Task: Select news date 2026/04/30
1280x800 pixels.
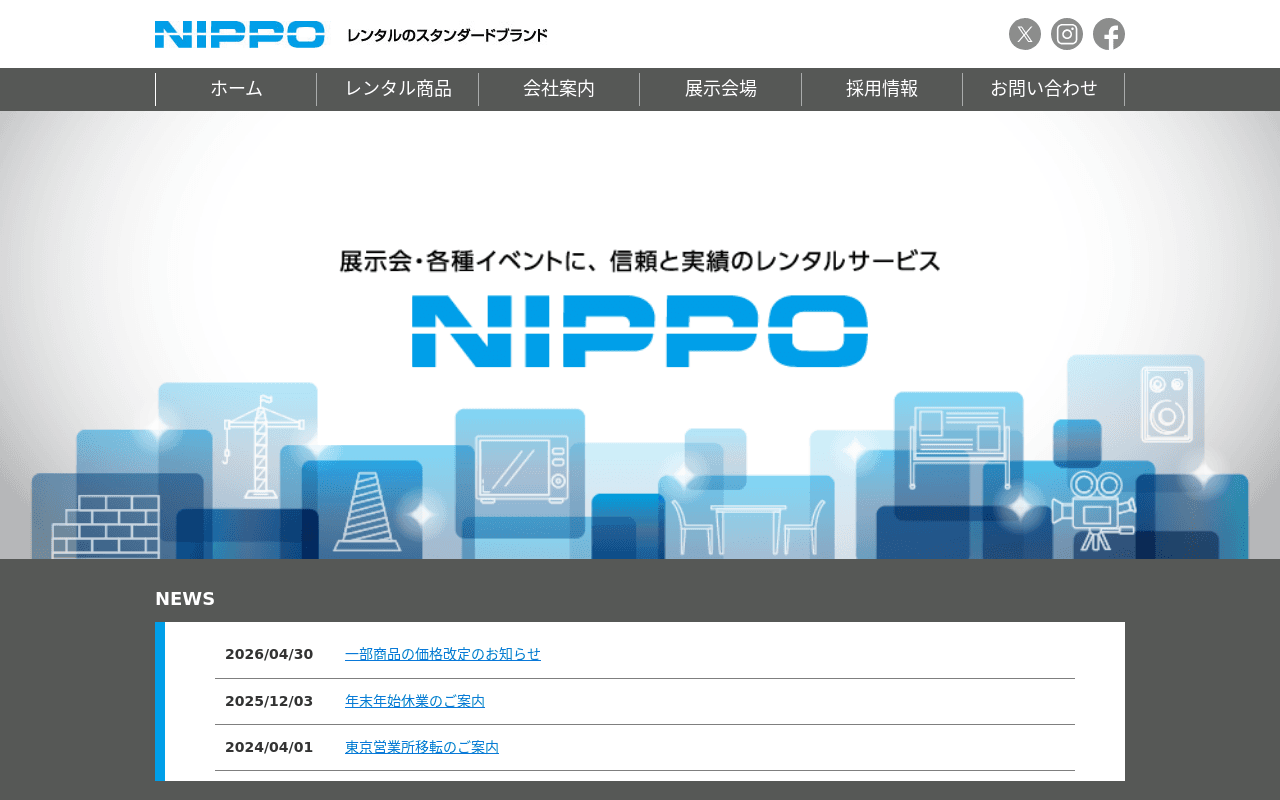Action: point(269,654)
